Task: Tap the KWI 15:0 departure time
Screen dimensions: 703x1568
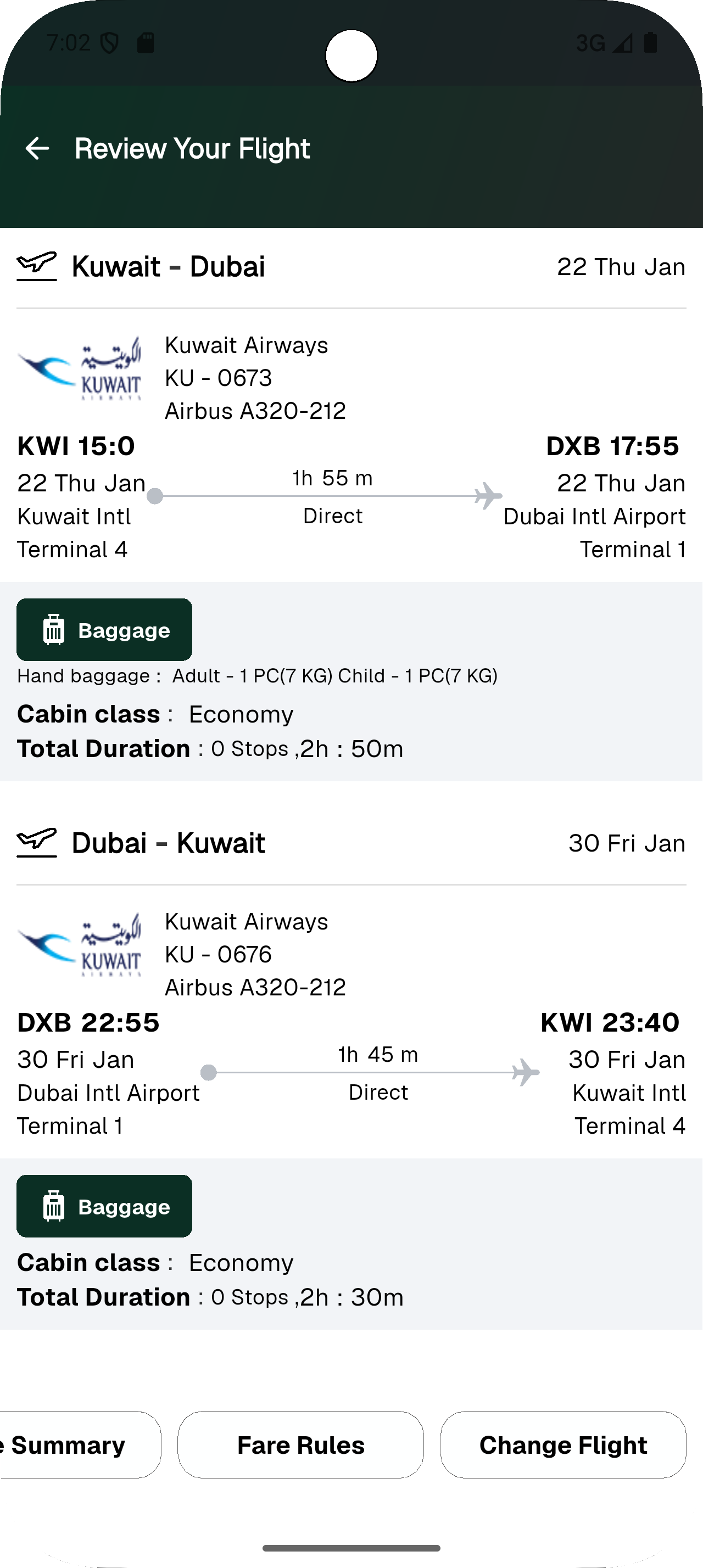Action: tap(76, 446)
